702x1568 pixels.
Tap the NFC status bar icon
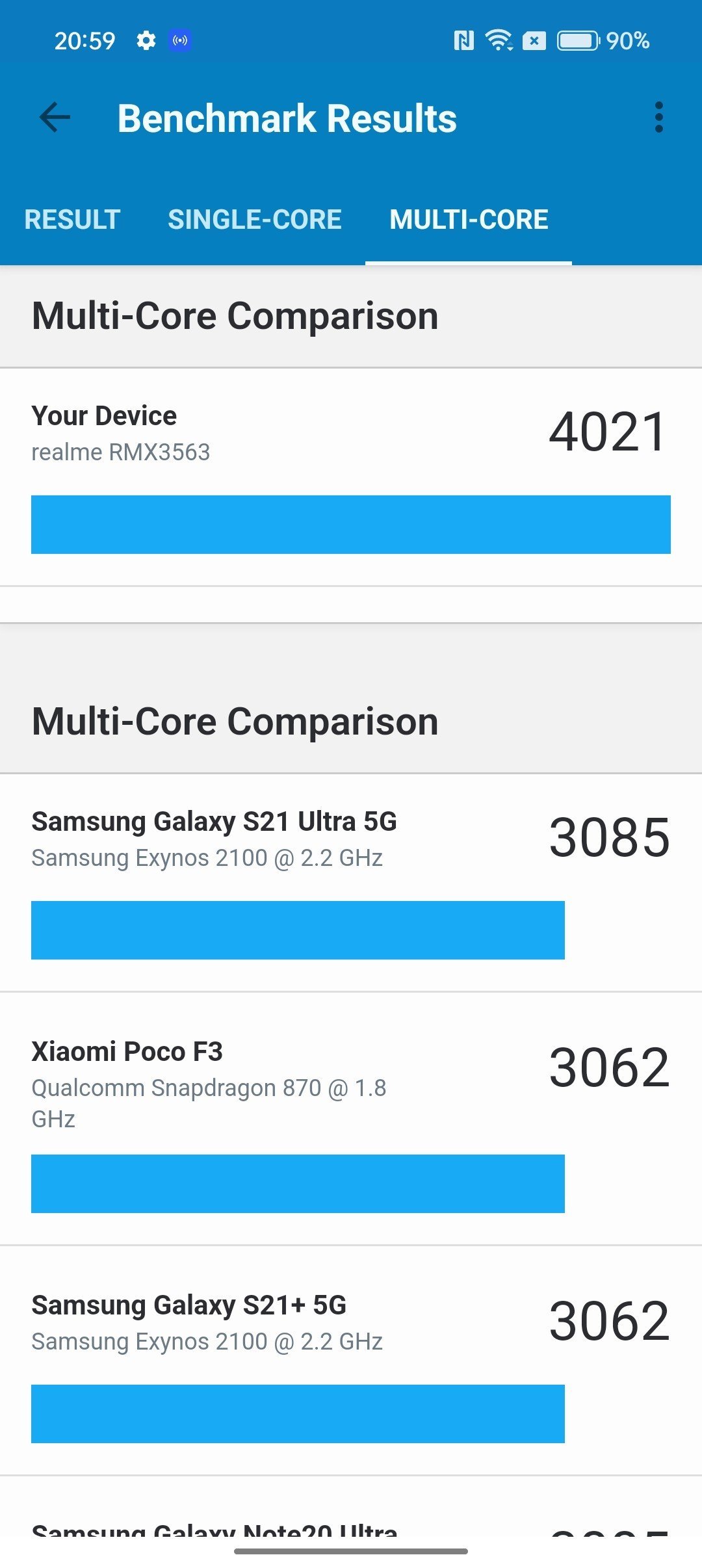click(x=463, y=41)
